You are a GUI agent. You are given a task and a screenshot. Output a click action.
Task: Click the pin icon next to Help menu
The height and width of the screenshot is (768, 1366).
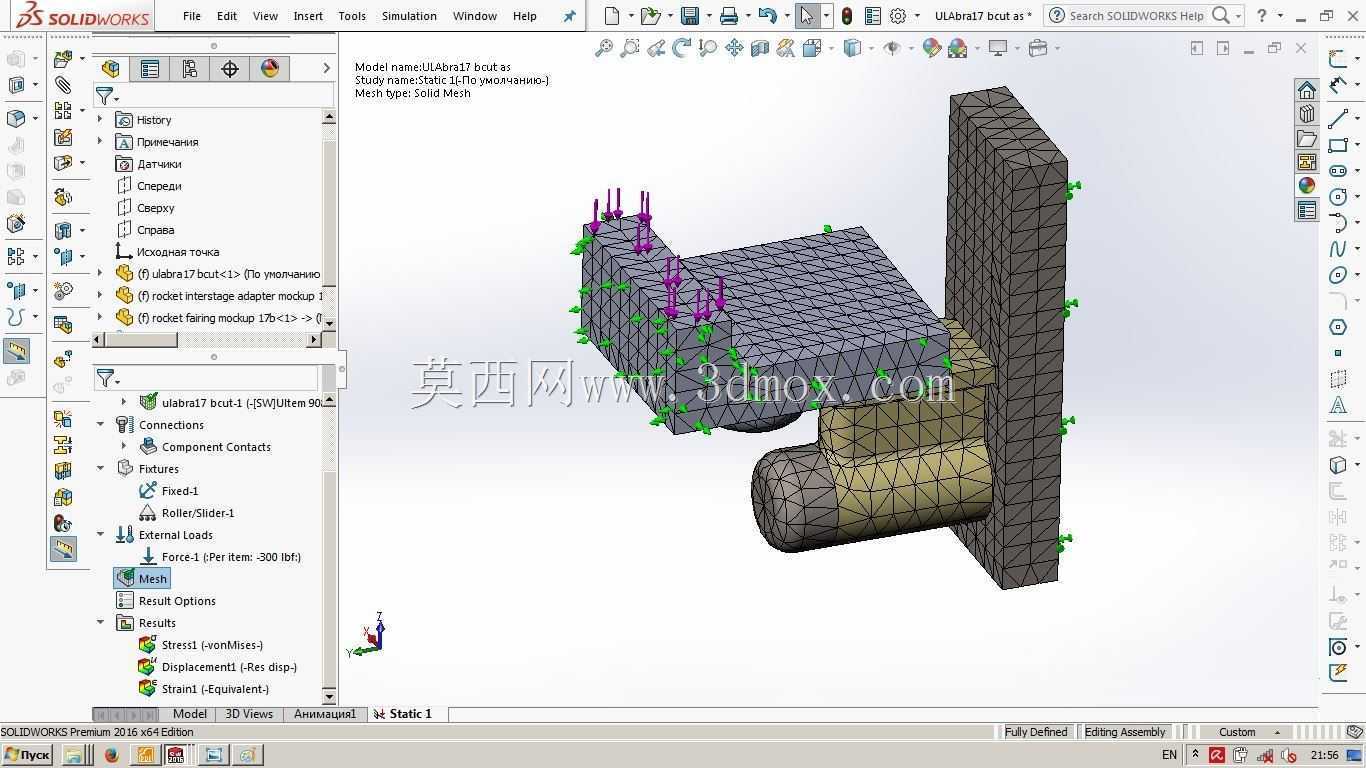click(570, 16)
